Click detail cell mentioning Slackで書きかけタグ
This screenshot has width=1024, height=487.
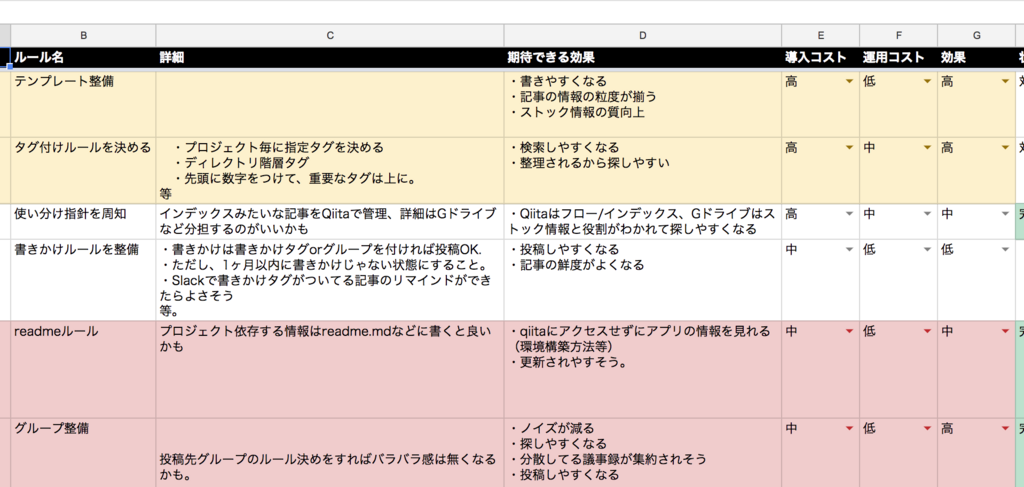(330, 280)
